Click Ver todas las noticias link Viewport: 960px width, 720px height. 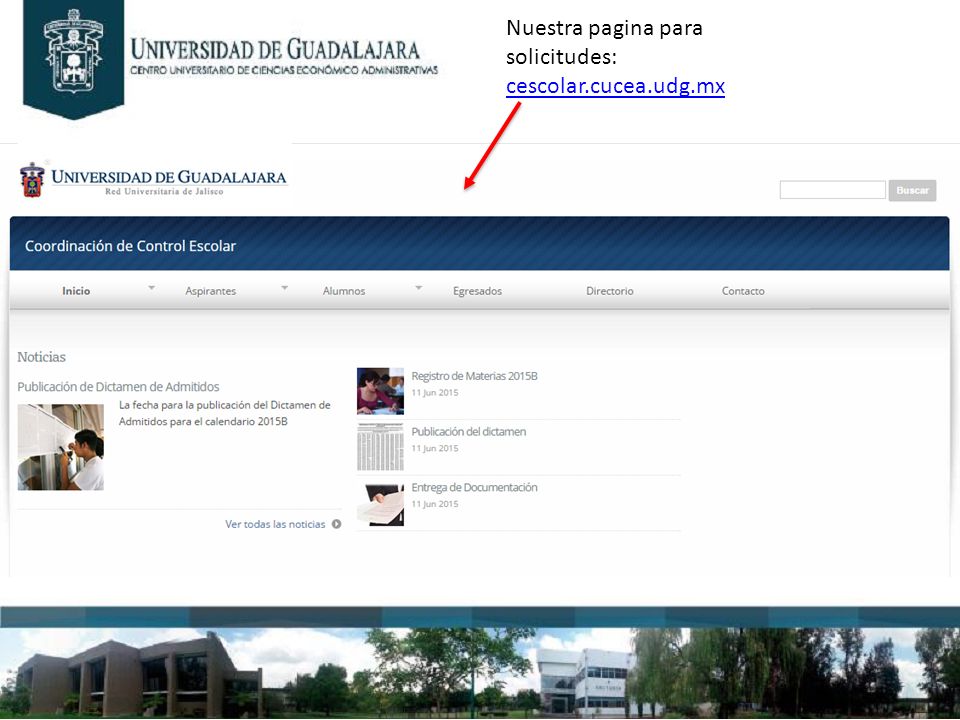[275, 524]
